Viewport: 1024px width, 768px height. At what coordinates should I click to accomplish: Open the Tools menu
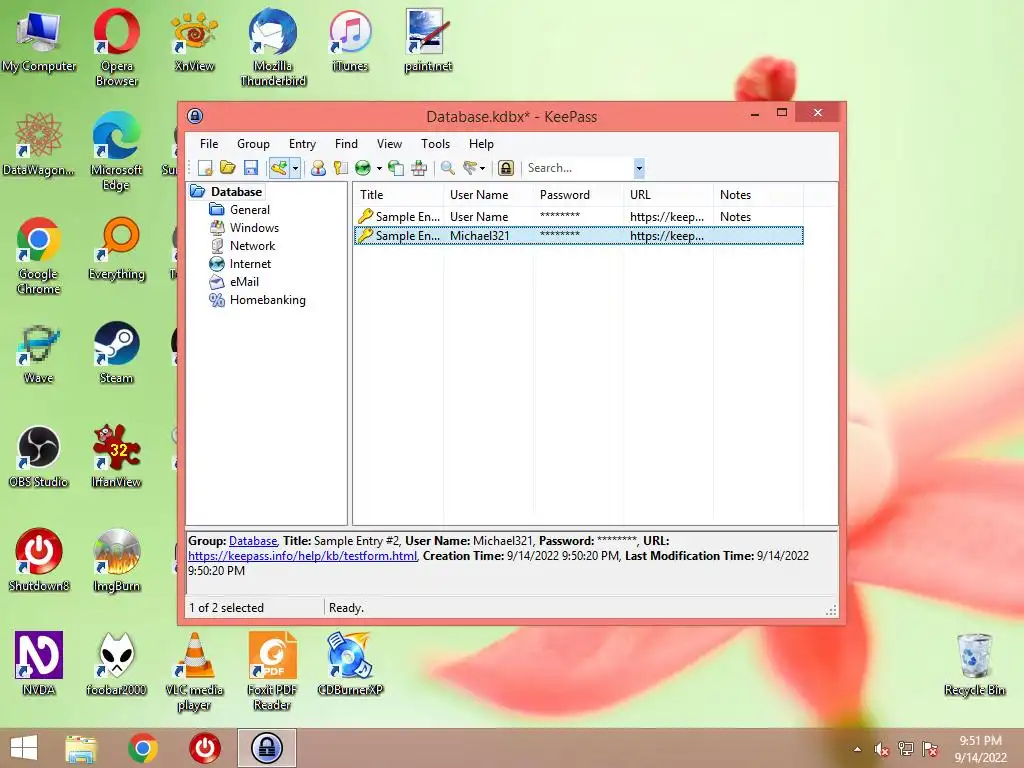436,144
